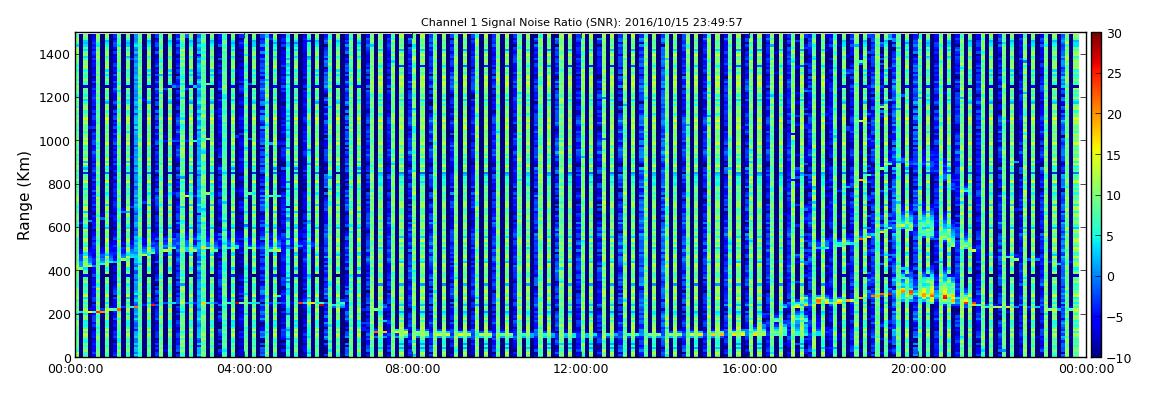Click the 400 range tick label
The image size is (1150, 407).
coord(58,271)
